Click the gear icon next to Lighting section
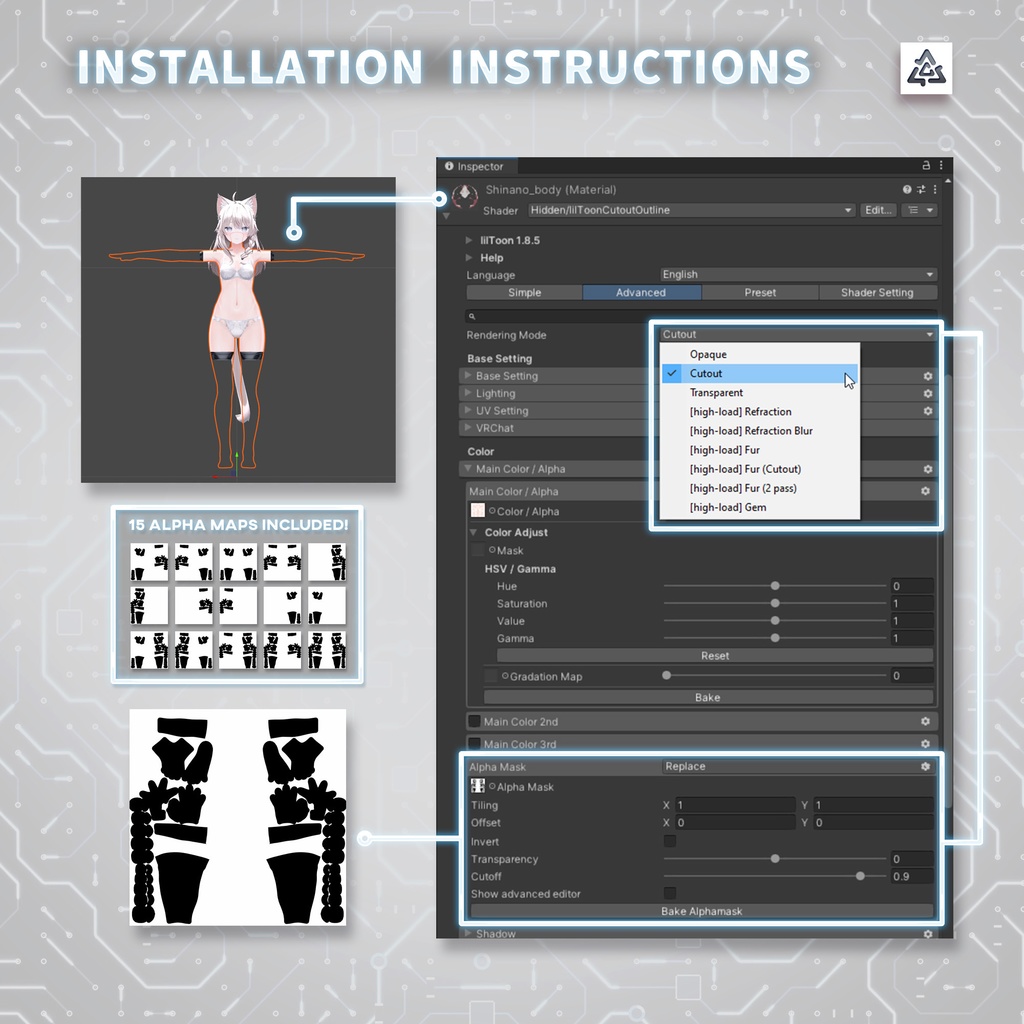 (927, 393)
